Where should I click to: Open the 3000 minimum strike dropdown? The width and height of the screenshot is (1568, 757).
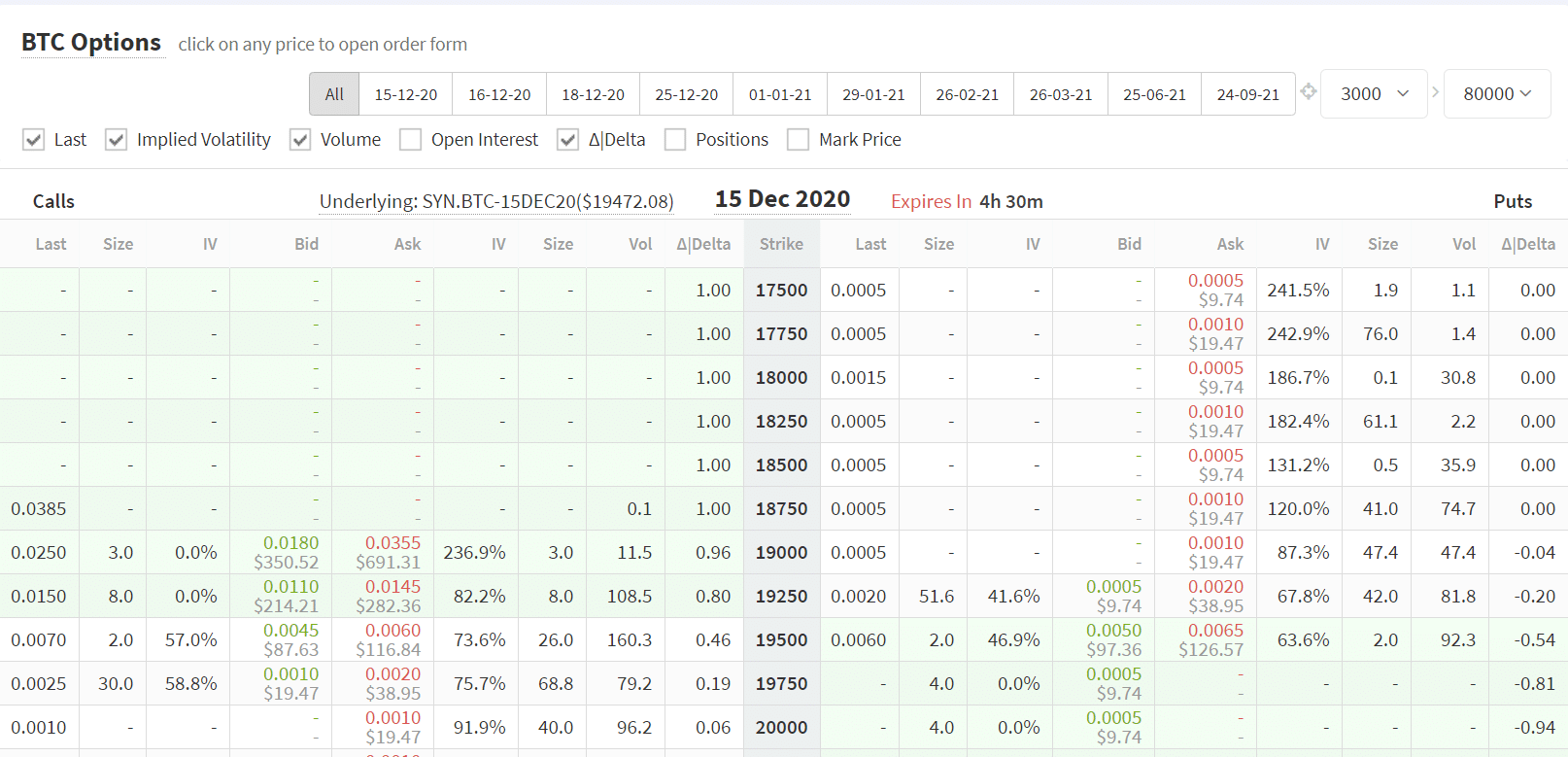click(1374, 94)
